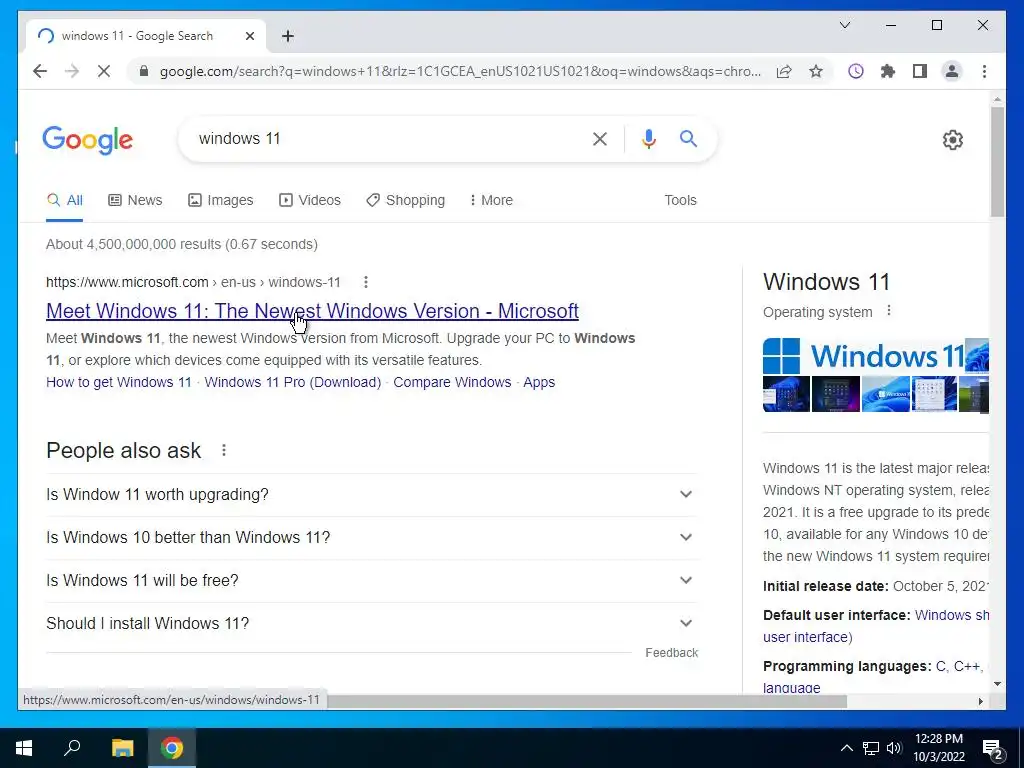The width and height of the screenshot is (1024, 768).
Task: Open the large Windows 11 logo image
Action: click(863, 356)
